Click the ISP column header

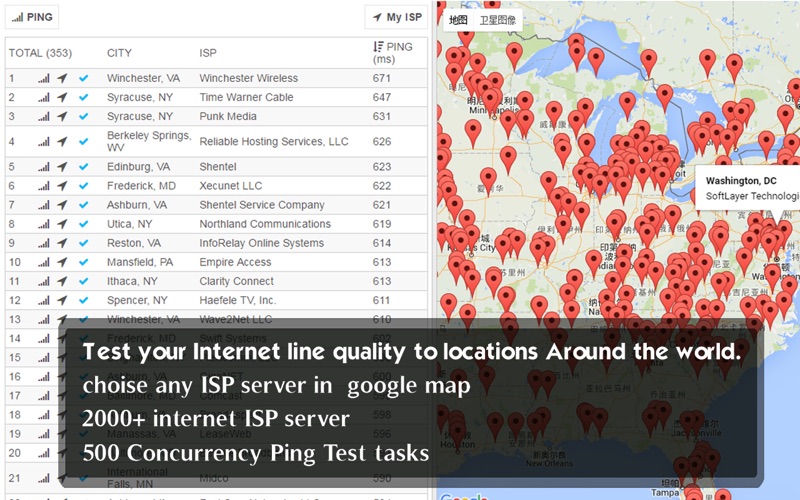tap(208, 53)
